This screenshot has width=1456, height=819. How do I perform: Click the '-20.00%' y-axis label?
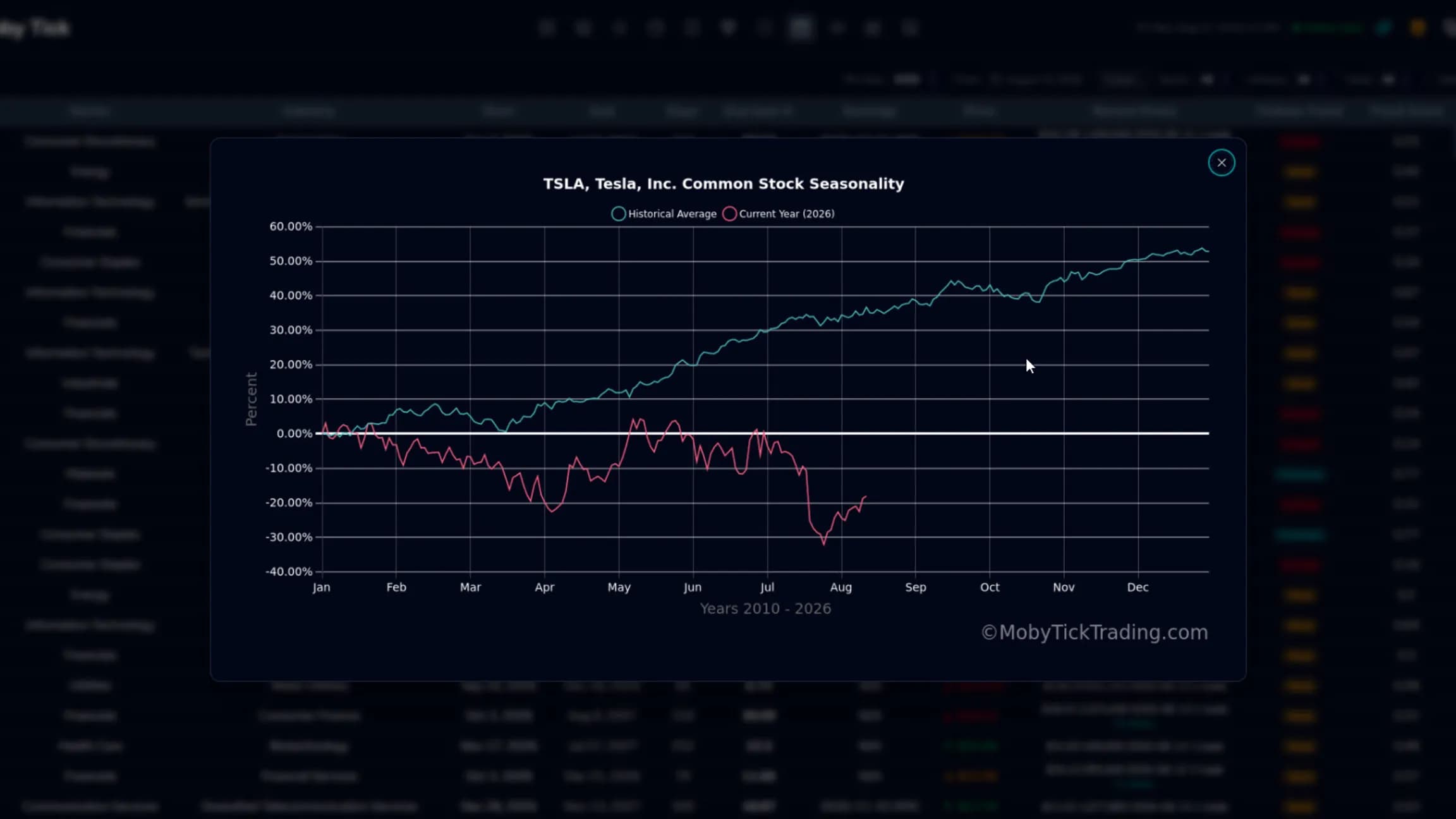pos(289,502)
